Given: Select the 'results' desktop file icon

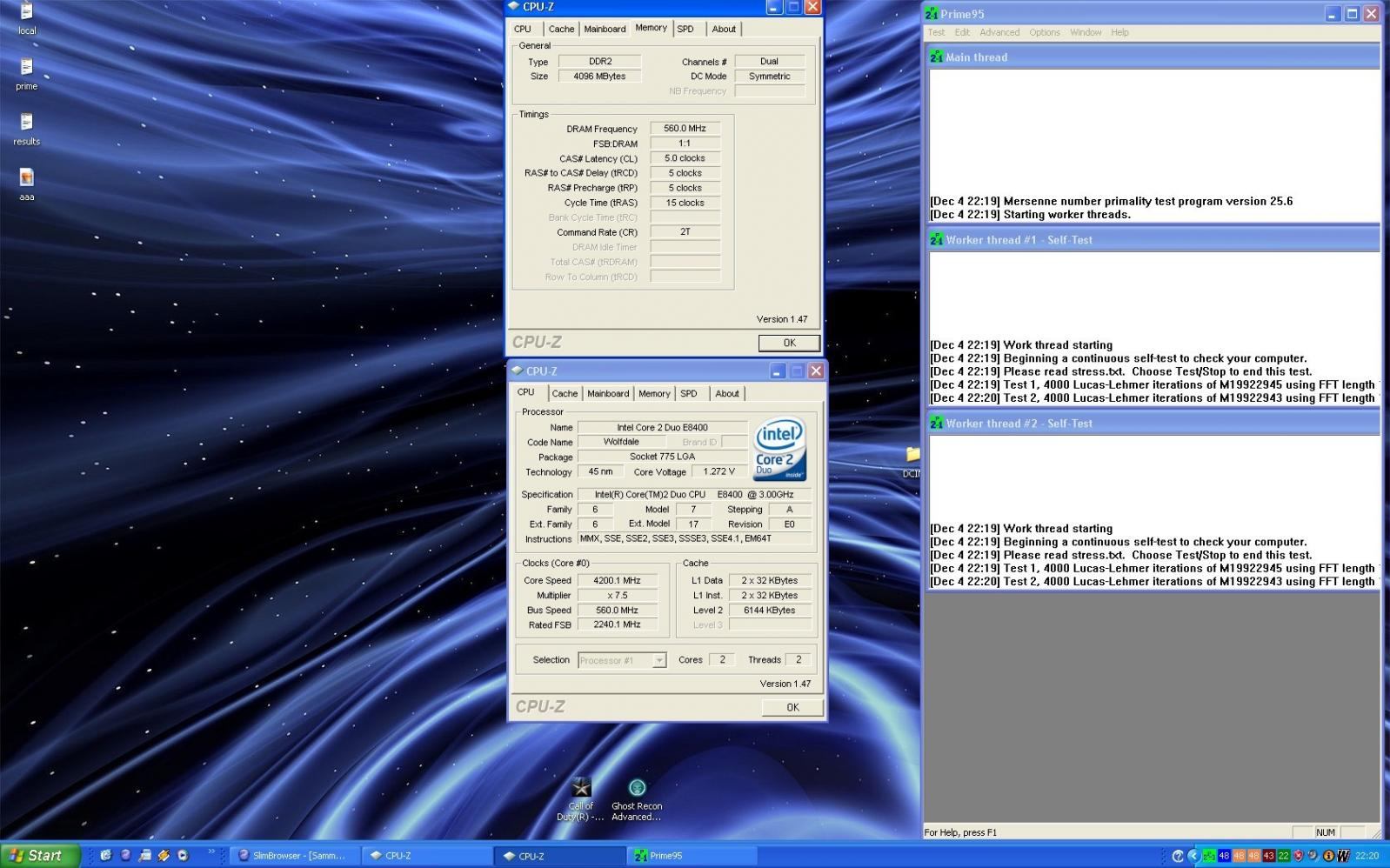Looking at the screenshot, I should coord(27,128).
